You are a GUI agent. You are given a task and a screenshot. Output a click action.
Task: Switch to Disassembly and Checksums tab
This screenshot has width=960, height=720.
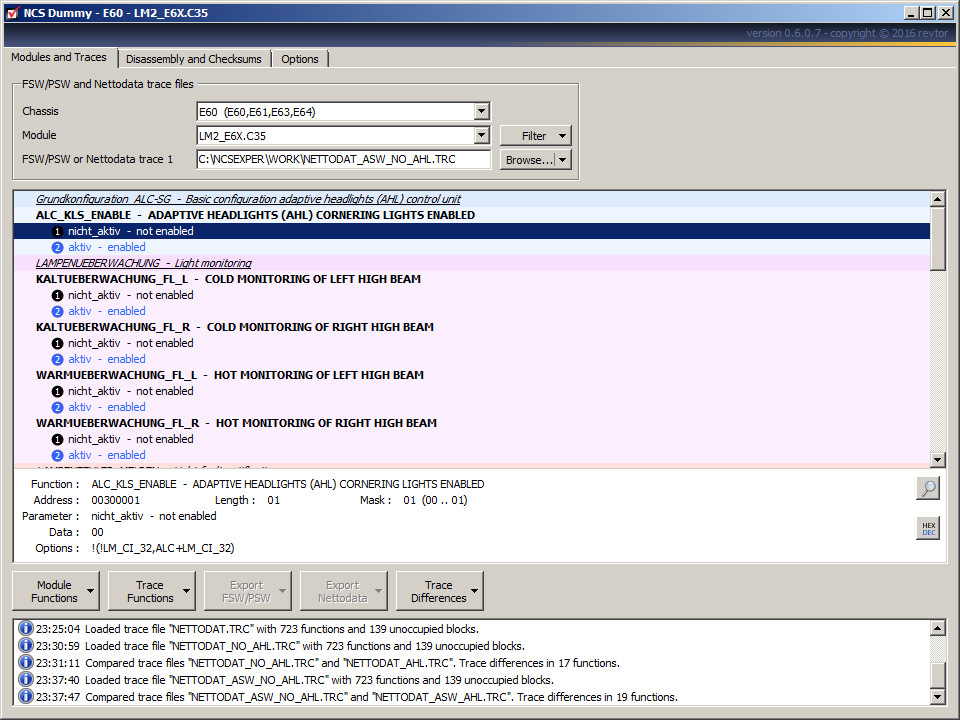click(x=193, y=59)
